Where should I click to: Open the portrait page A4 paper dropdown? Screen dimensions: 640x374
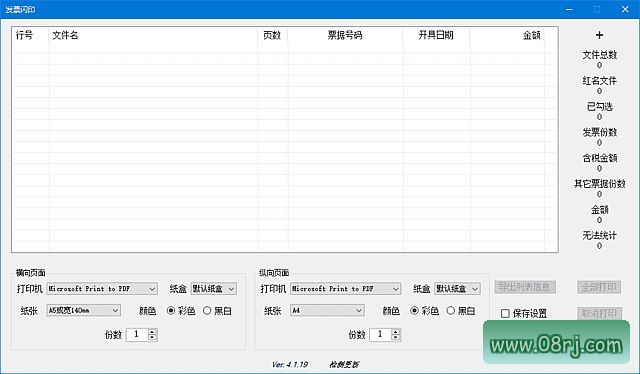click(x=327, y=310)
